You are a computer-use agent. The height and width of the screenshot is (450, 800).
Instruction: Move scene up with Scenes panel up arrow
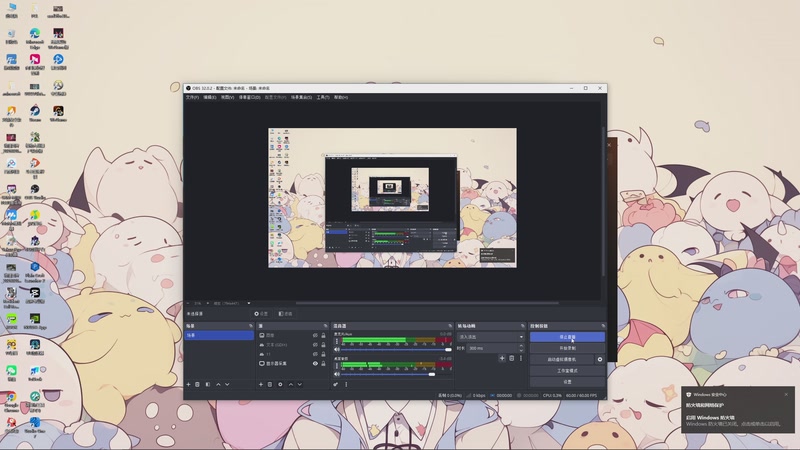coord(218,384)
